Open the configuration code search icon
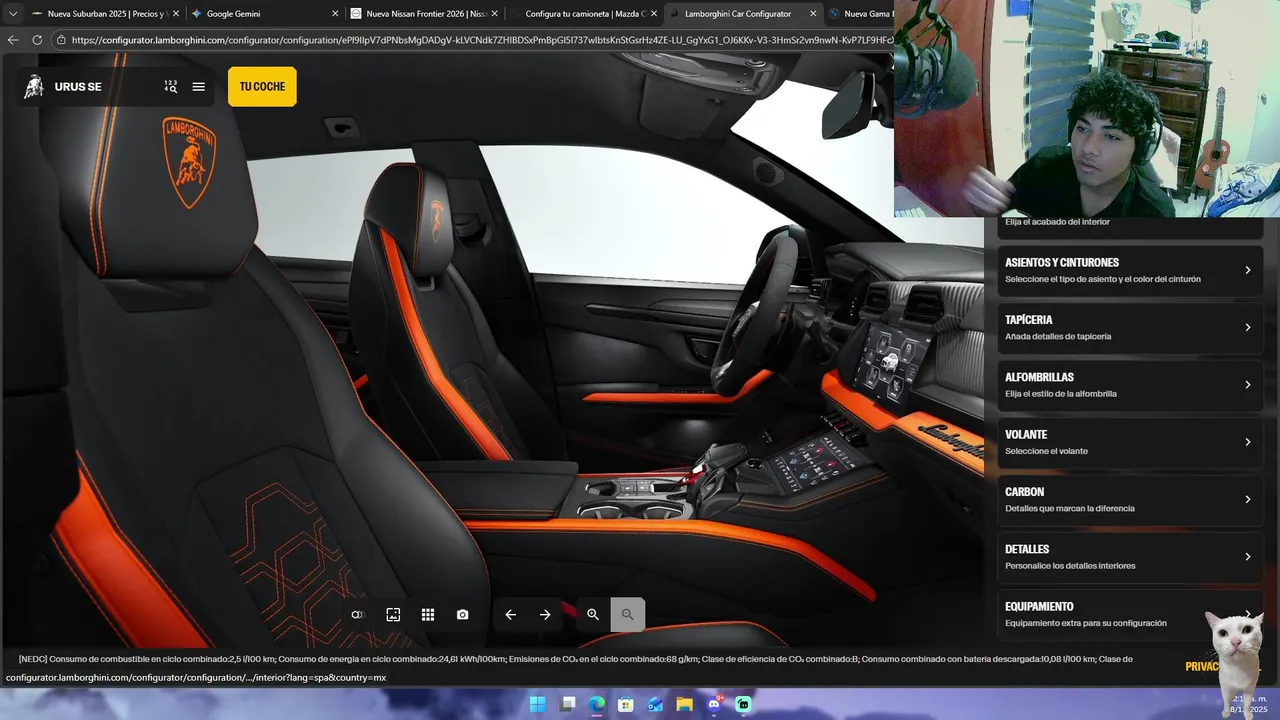 (171, 87)
